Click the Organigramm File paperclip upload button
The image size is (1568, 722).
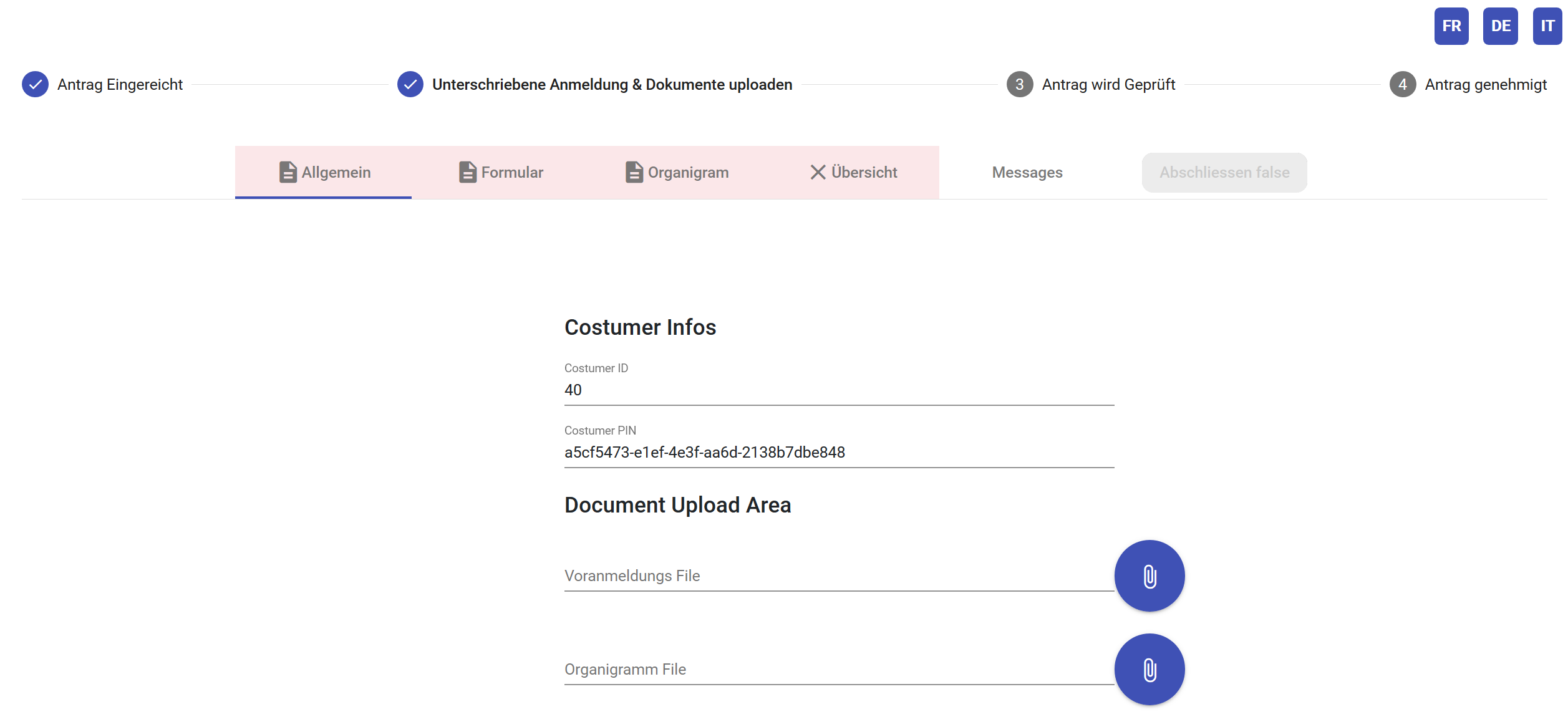coord(1149,669)
